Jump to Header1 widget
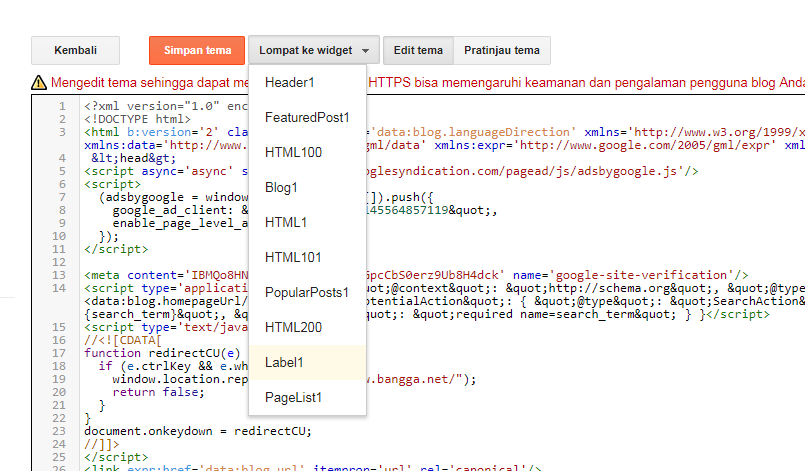The height and width of the screenshot is (471, 805). click(x=308, y=83)
